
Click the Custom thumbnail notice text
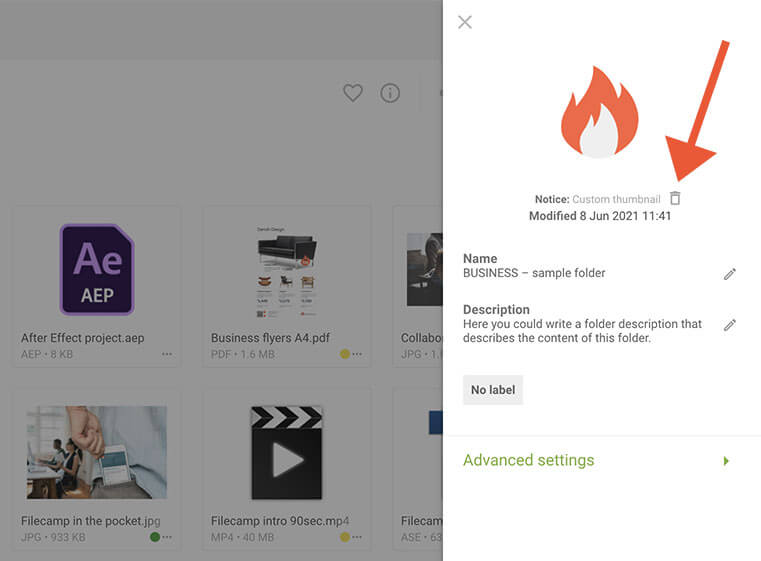coord(616,199)
